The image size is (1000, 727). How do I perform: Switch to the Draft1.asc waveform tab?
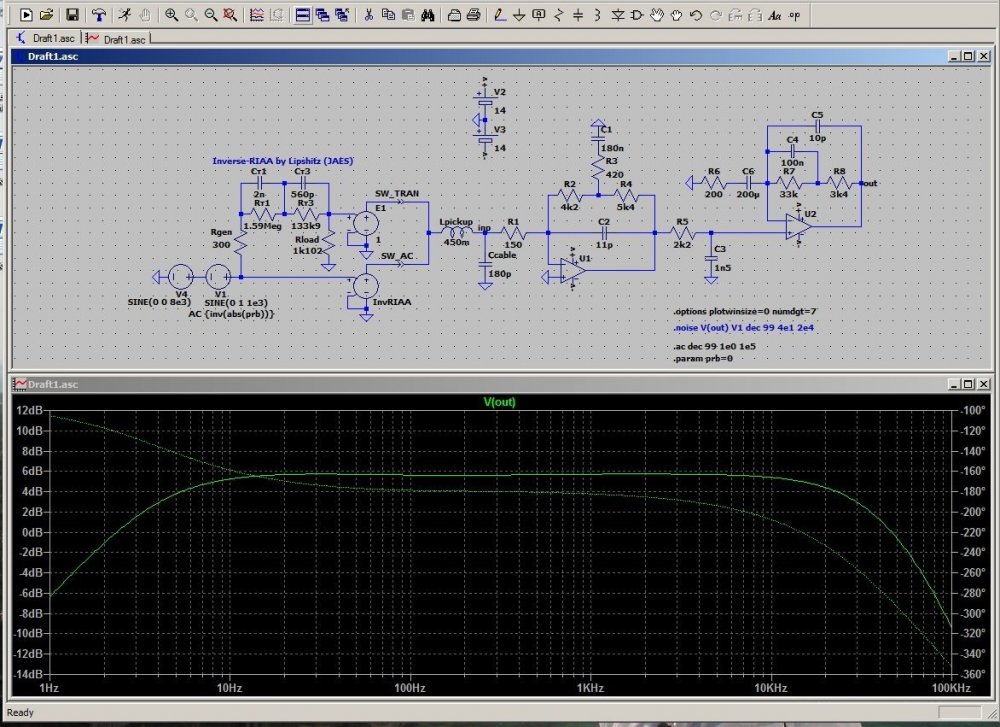coord(117,38)
